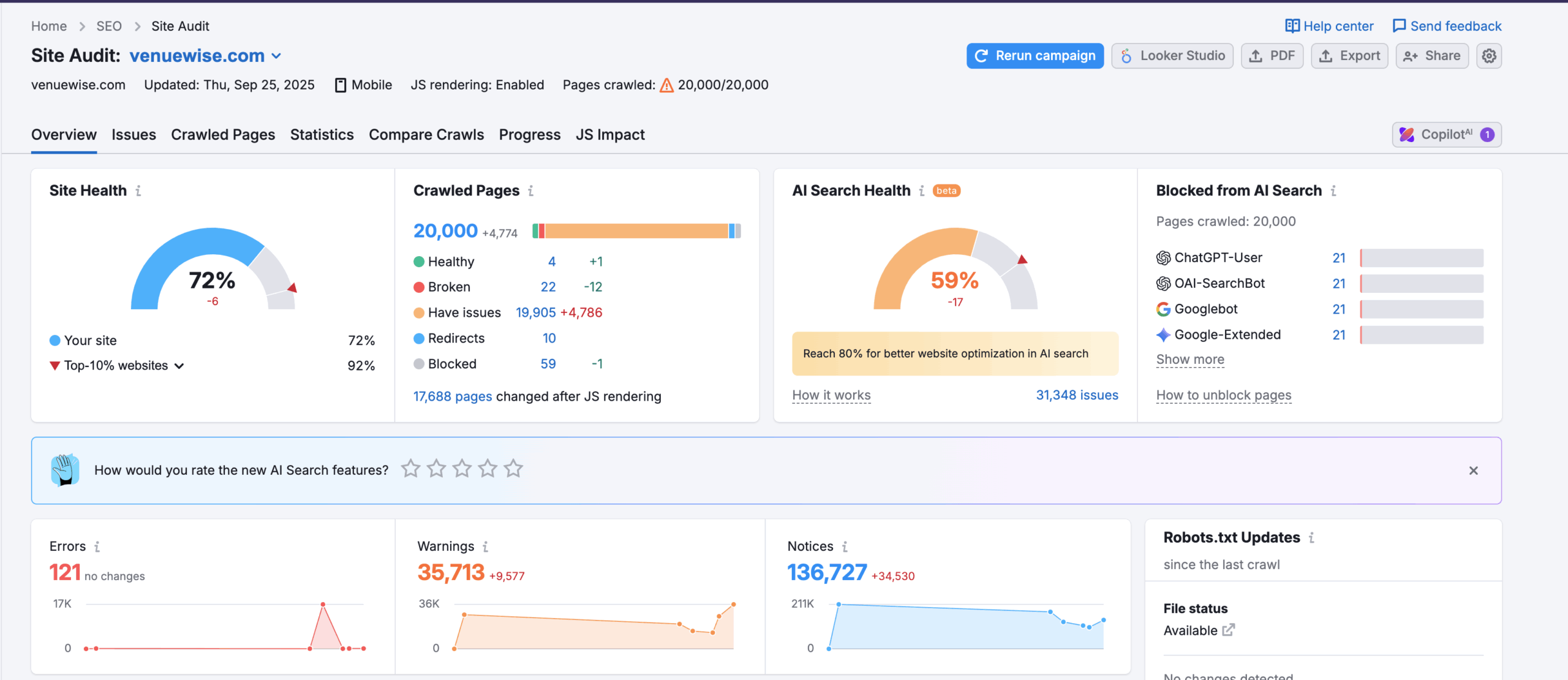
Task: Click the AI Search Health info icon
Action: coord(921,191)
